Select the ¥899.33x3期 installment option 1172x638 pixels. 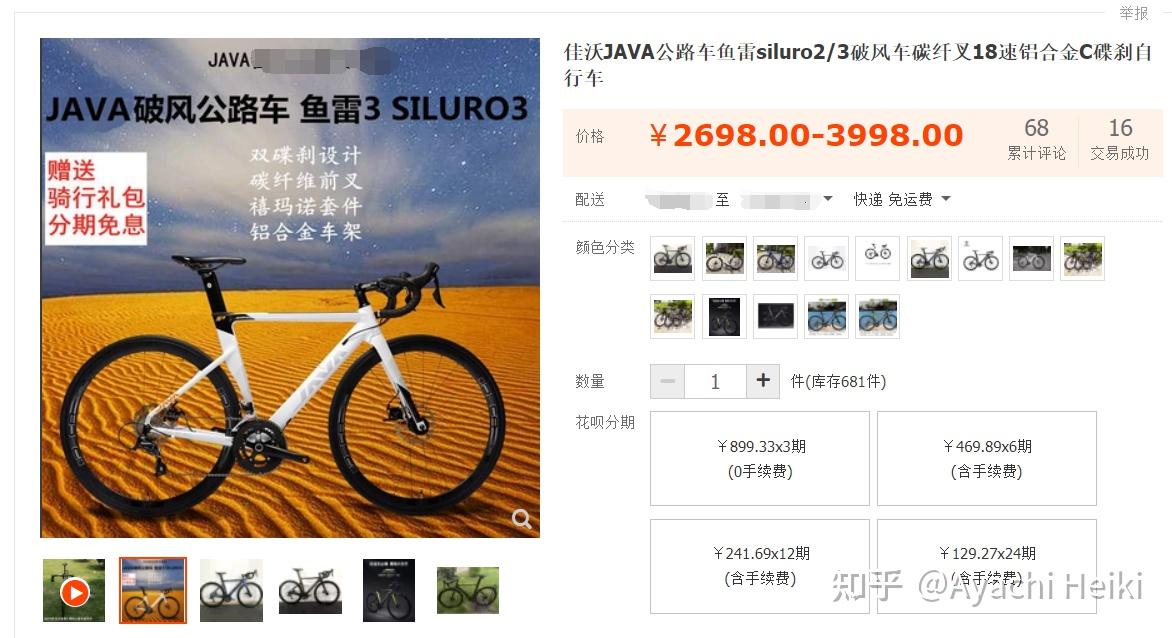pos(760,459)
